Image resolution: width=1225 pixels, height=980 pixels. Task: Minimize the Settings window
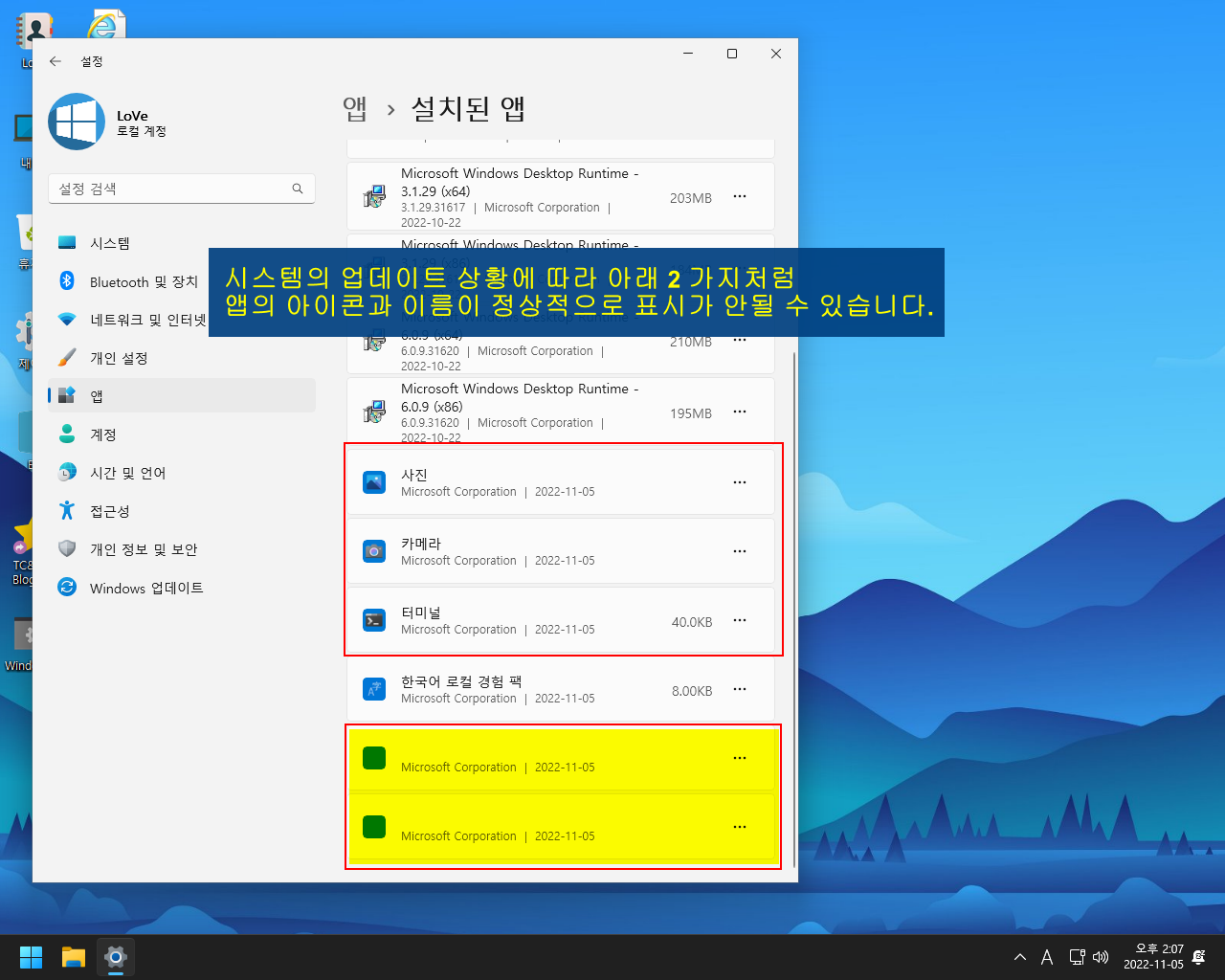point(689,54)
